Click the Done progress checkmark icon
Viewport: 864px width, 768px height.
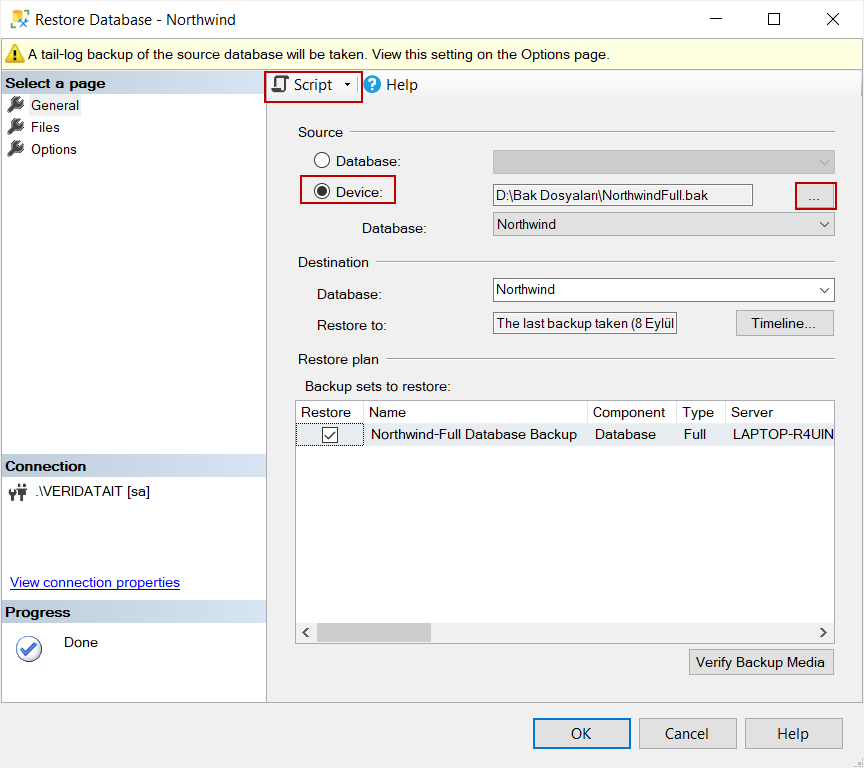(x=28, y=649)
